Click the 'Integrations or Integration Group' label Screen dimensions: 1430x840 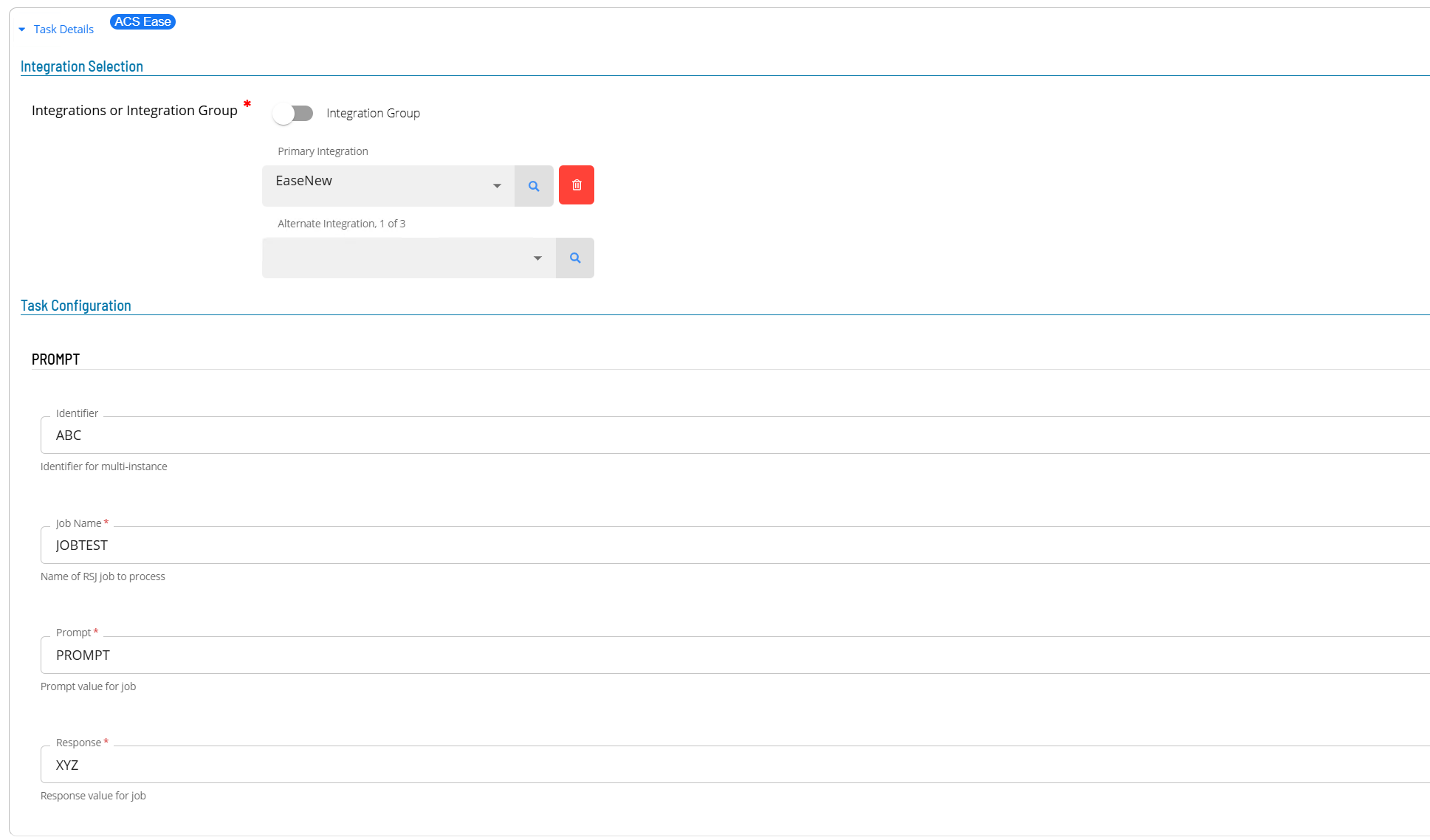tap(134, 111)
